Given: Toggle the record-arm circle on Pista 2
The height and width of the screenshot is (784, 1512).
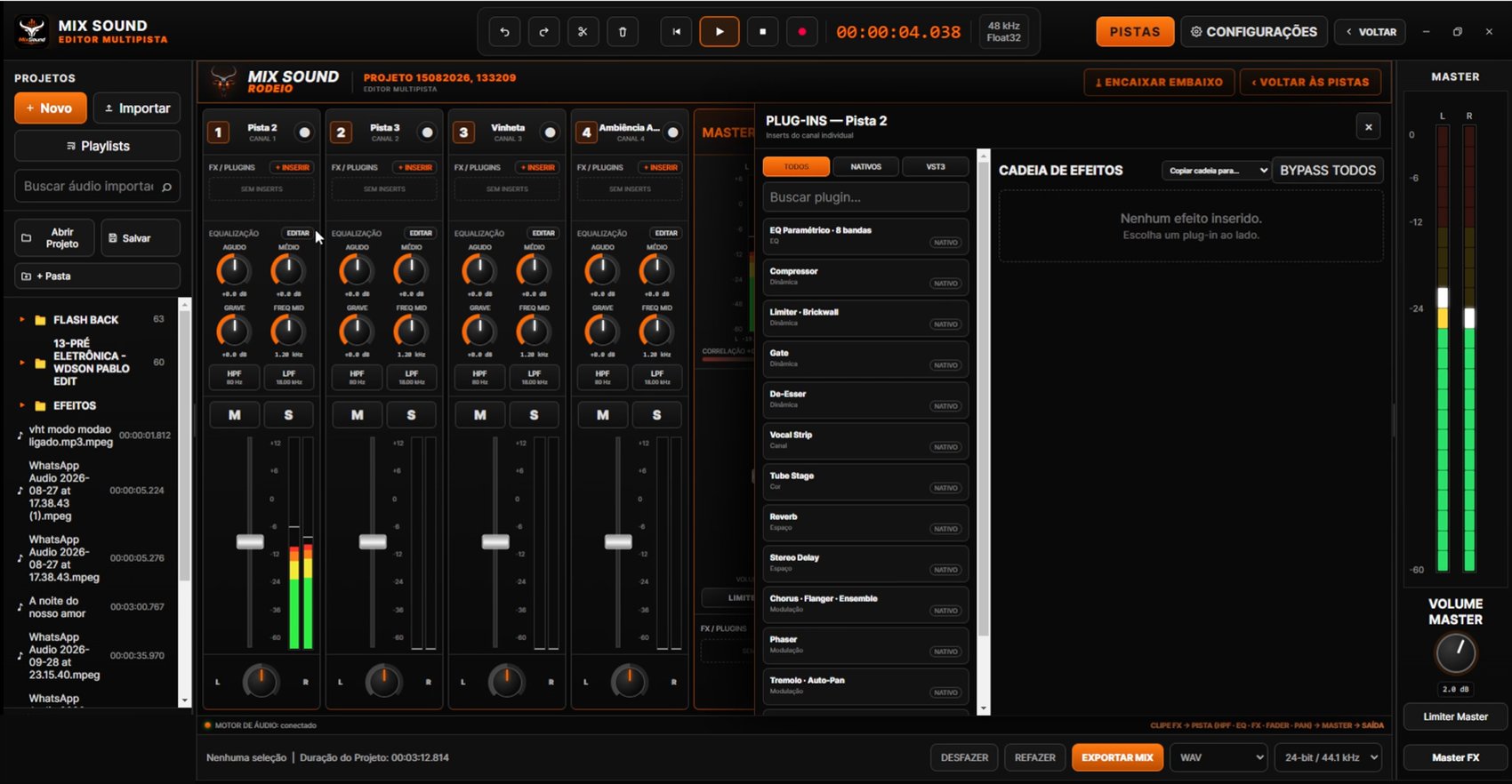Looking at the screenshot, I should 304,132.
